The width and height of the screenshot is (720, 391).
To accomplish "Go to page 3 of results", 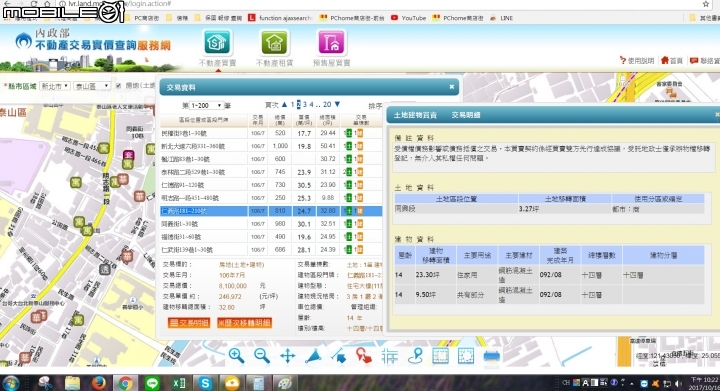I will pos(304,105).
